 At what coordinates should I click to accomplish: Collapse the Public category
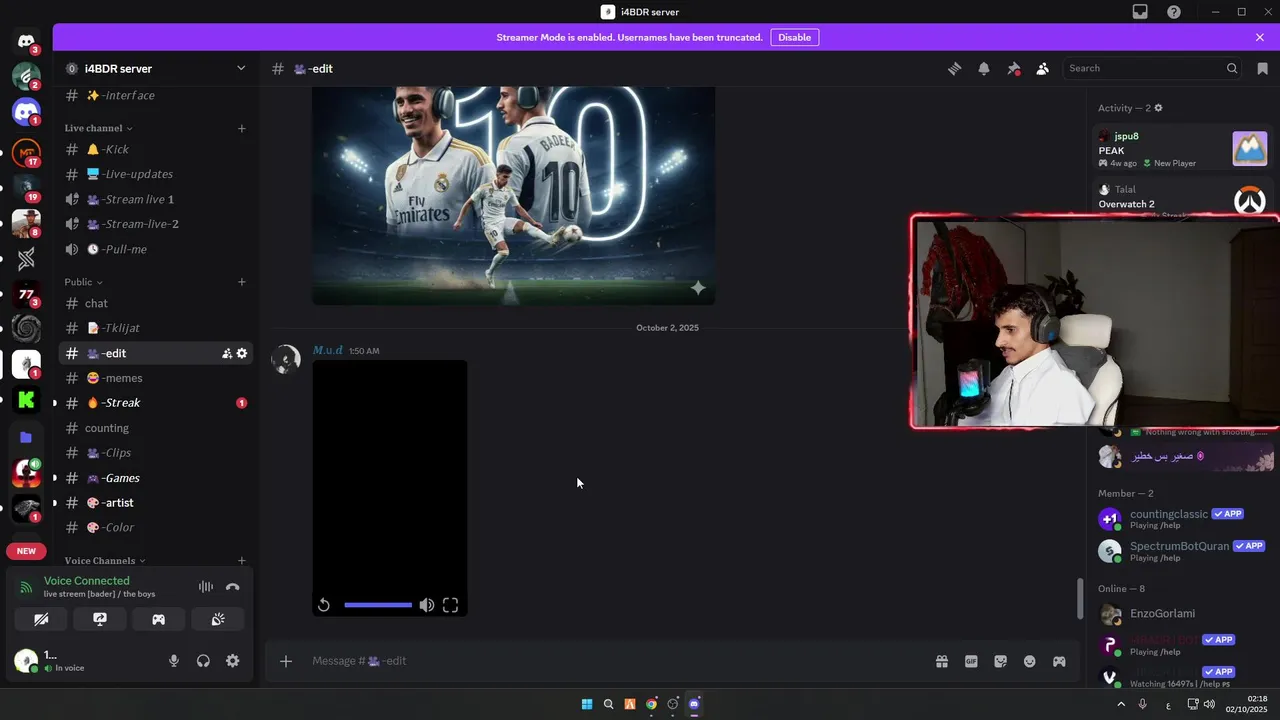(x=83, y=282)
